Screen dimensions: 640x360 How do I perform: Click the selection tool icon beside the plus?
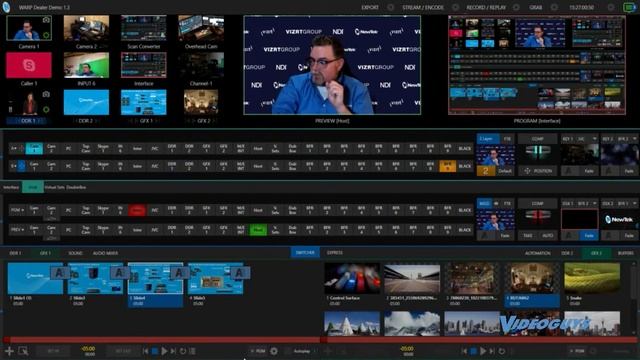(23, 351)
